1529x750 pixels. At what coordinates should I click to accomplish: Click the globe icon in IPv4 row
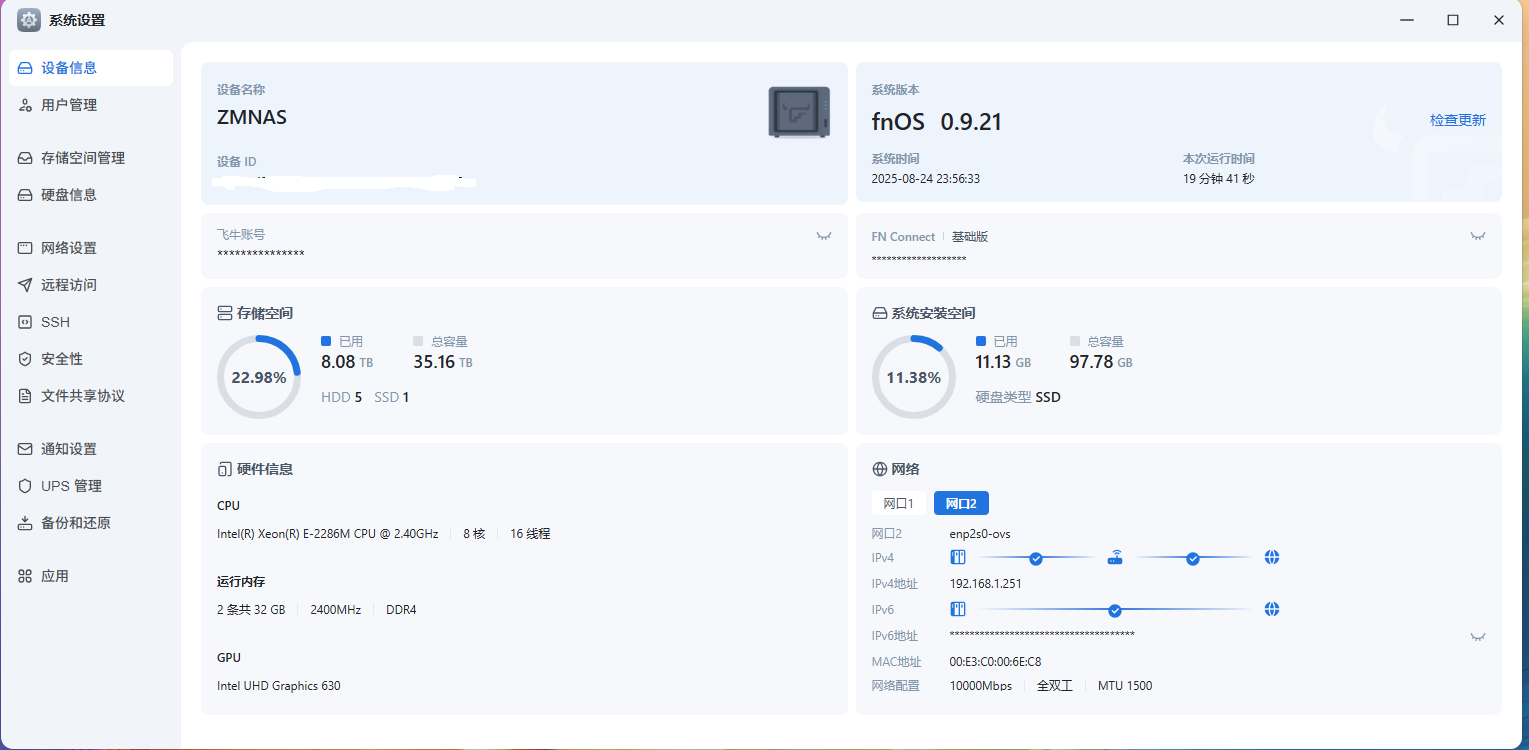(x=1272, y=558)
